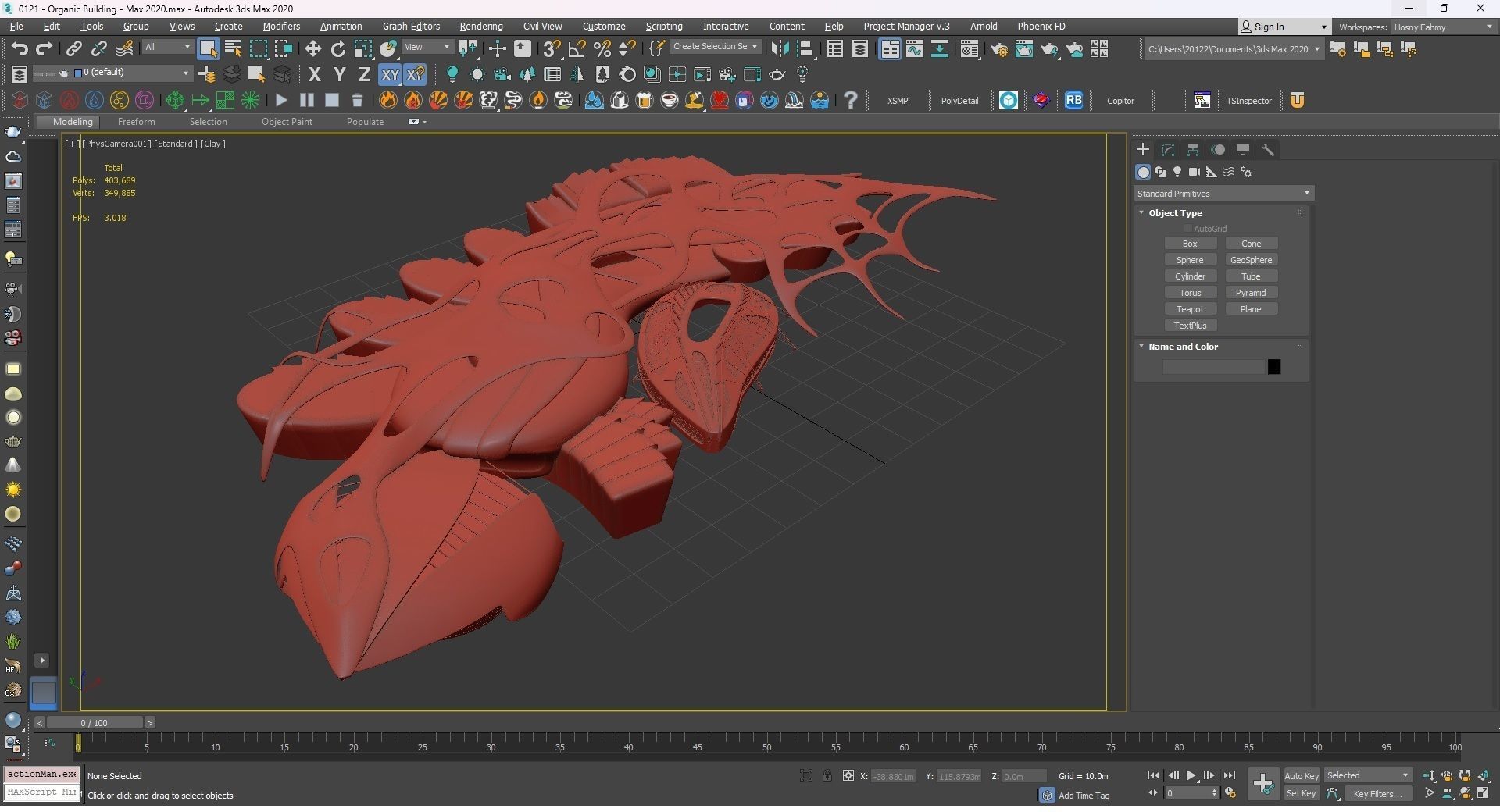
Task: Toggle the XY plane constraint
Action: pyautogui.click(x=390, y=75)
